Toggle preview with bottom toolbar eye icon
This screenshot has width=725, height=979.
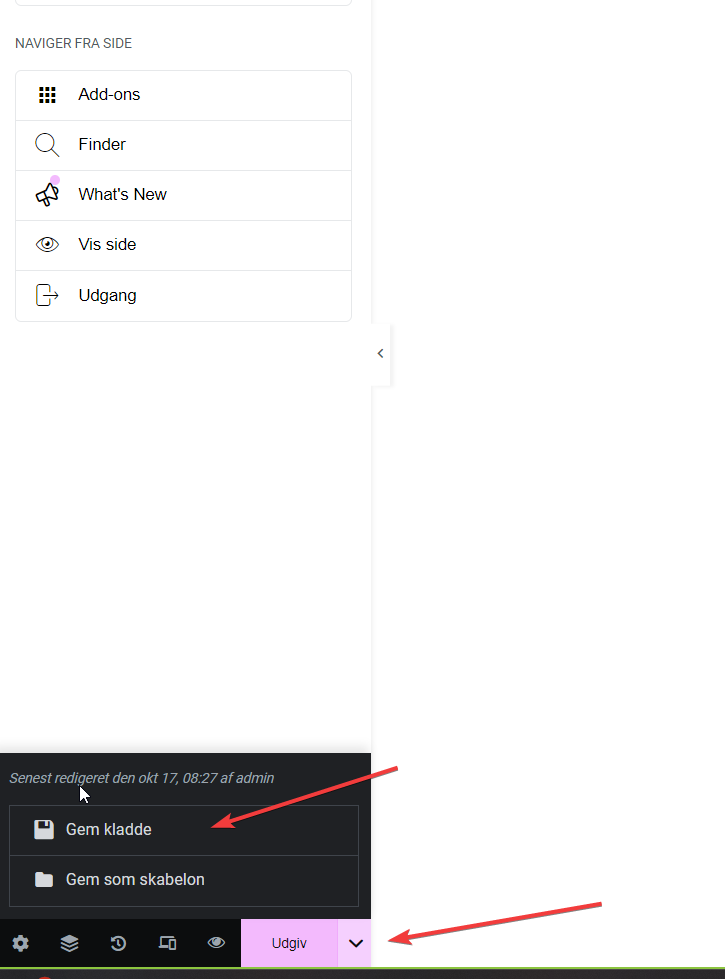[x=216, y=943]
